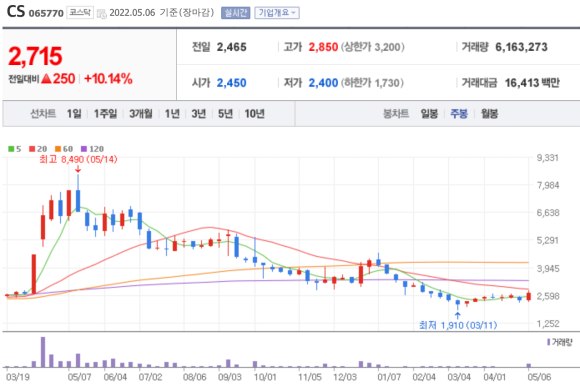
Task: Click the 05/06 date label on x-axis
Action: click(539, 377)
